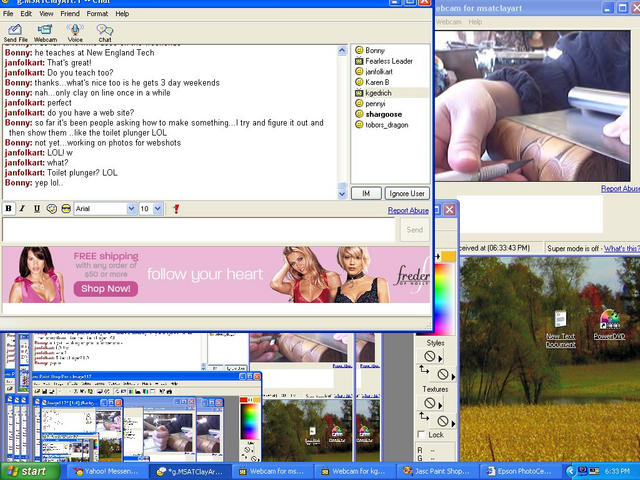Expand the background Textures swatch arrow

[x=453, y=423]
